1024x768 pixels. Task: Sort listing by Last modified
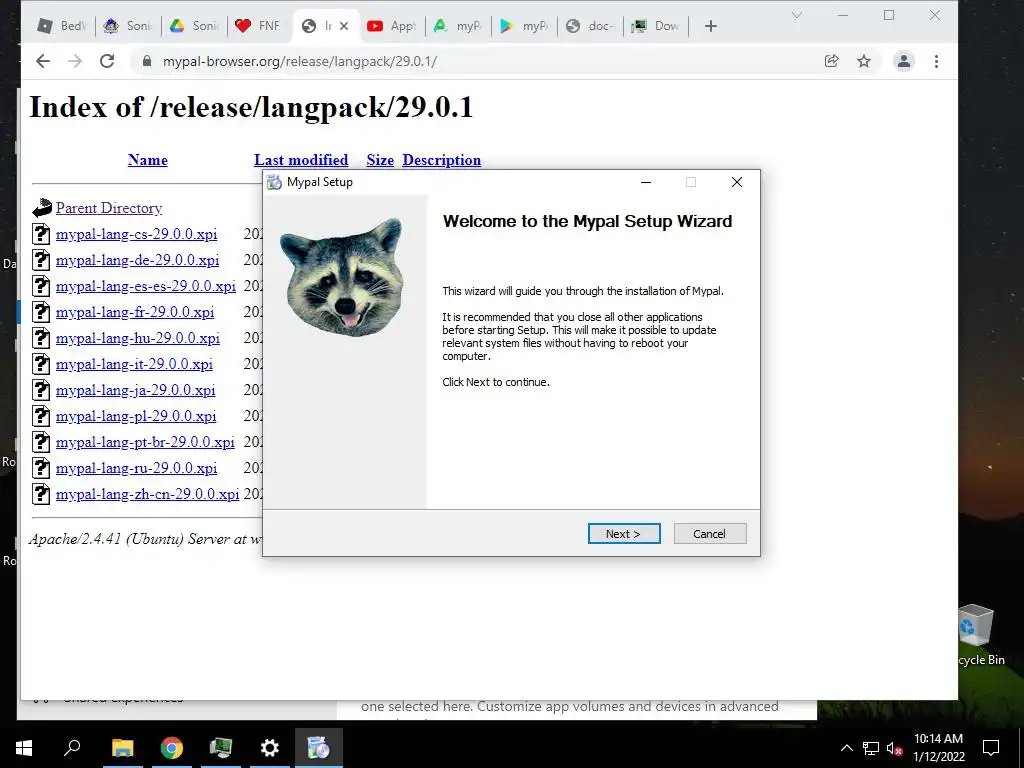(x=301, y=160)
